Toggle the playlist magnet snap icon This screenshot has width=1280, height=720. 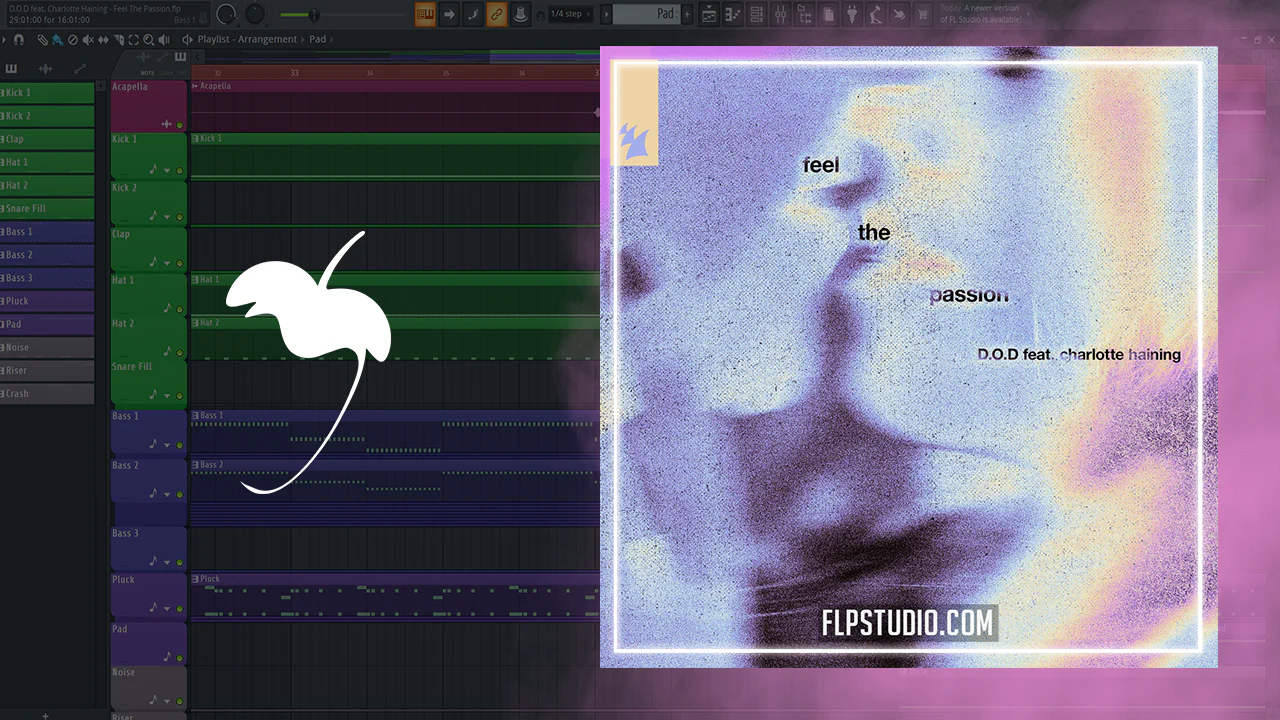[19, 40]
